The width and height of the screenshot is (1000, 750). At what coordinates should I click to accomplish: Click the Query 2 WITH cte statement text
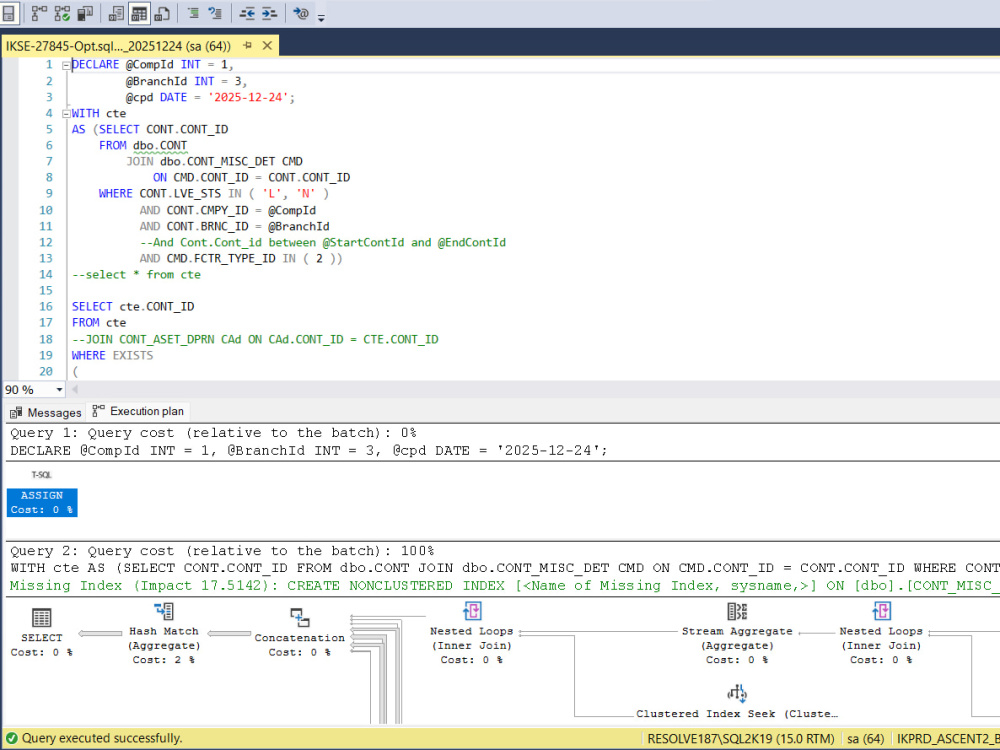(504, 568)
